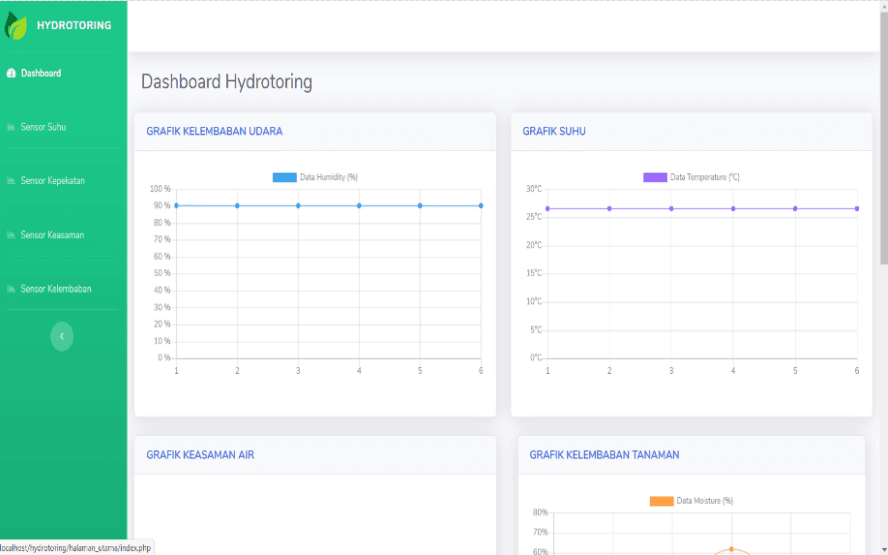Click the page vertical scrollbar thumb
The width and height of the screenshot is (888, 555).
click(883, 138)
